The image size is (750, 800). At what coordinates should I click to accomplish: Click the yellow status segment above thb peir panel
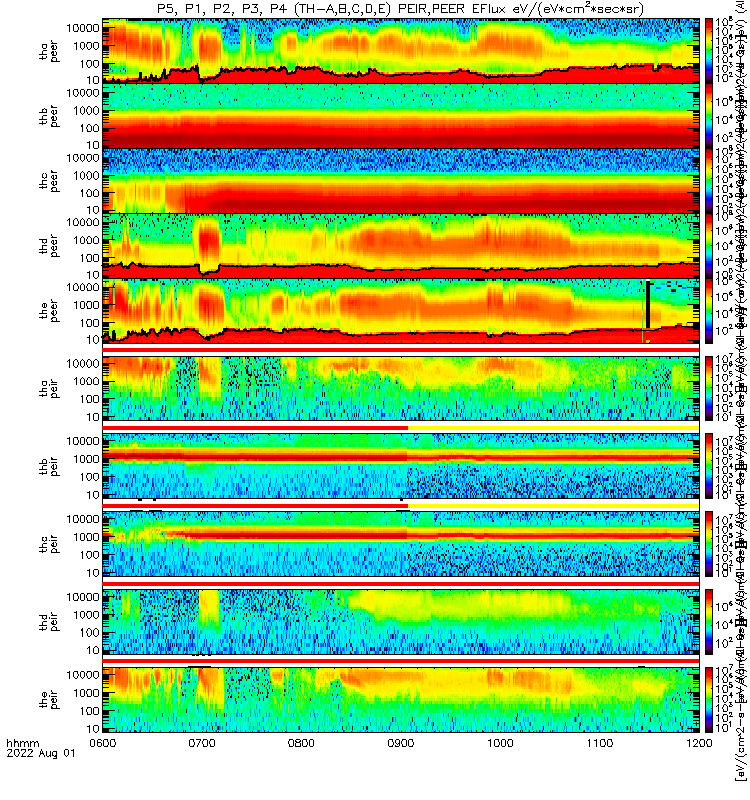point(554,428)
